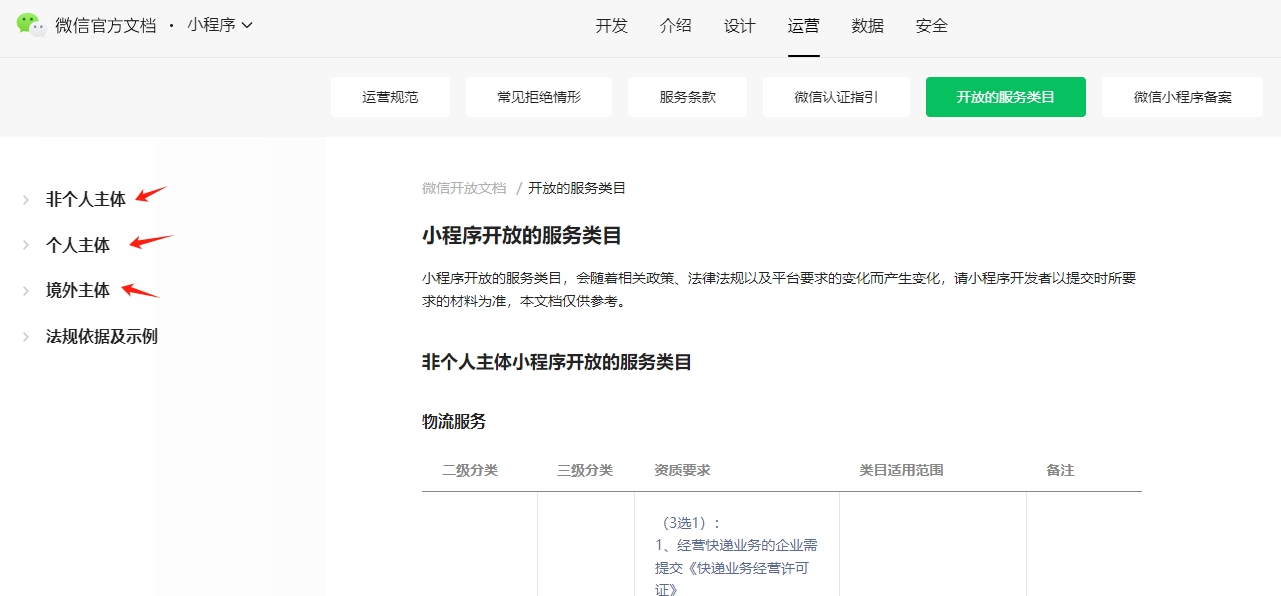Select the 运营 tab
This screenshot has height=596, width=1281.
(x=804, y=26)
